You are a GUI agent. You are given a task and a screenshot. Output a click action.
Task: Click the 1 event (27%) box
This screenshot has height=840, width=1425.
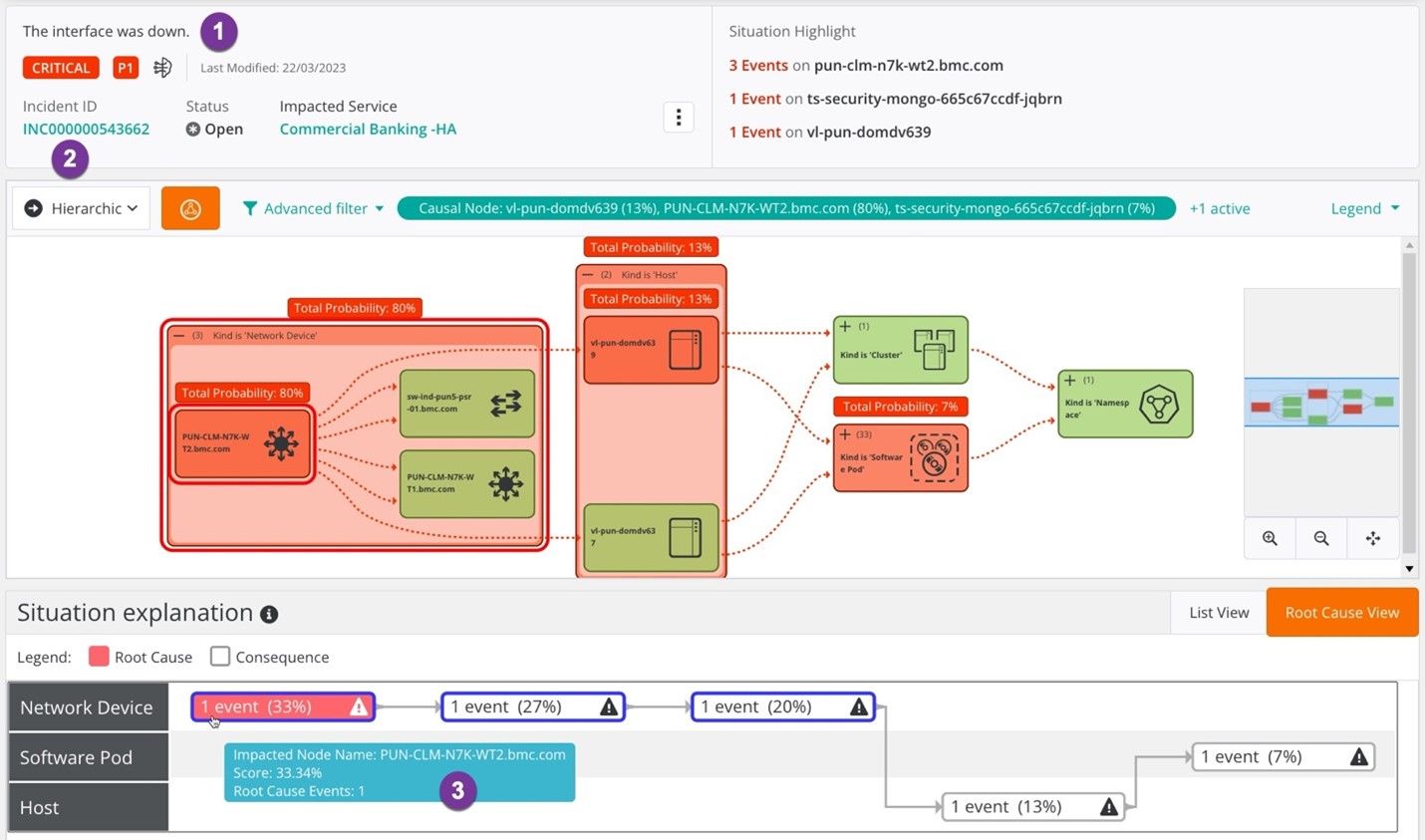(x=533, y=707)
